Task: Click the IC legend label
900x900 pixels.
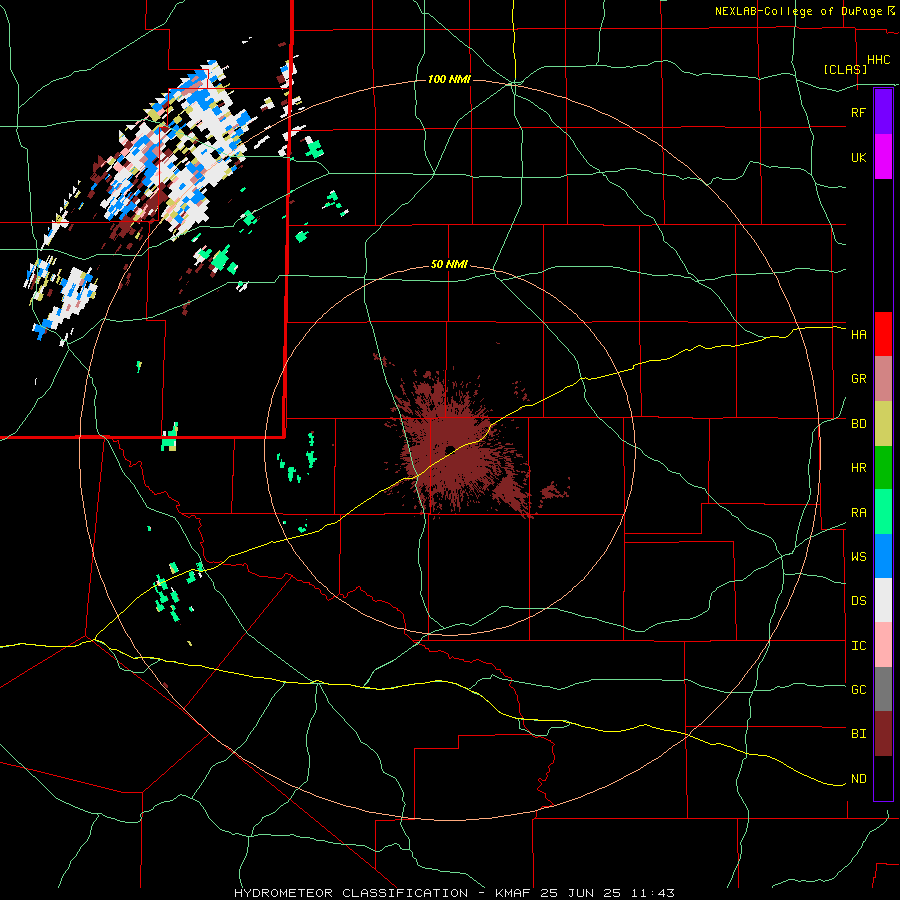Action: pos(858,646)
